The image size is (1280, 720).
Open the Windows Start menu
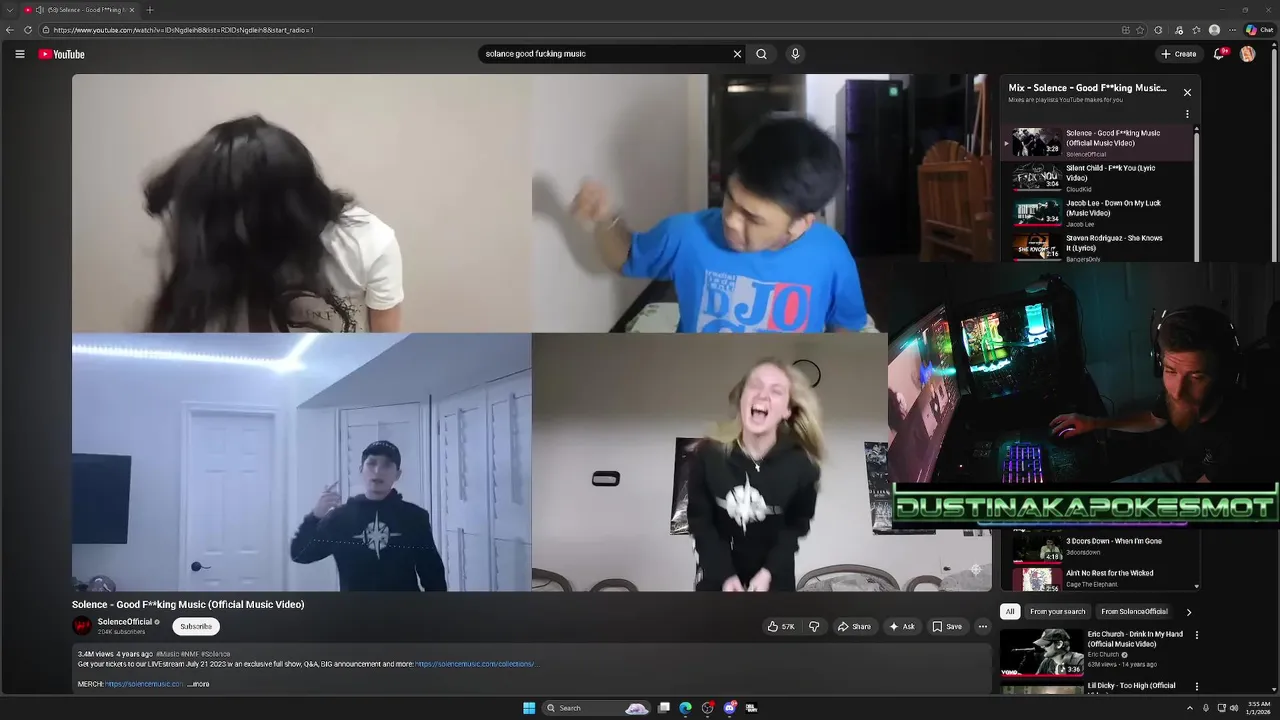529,708
